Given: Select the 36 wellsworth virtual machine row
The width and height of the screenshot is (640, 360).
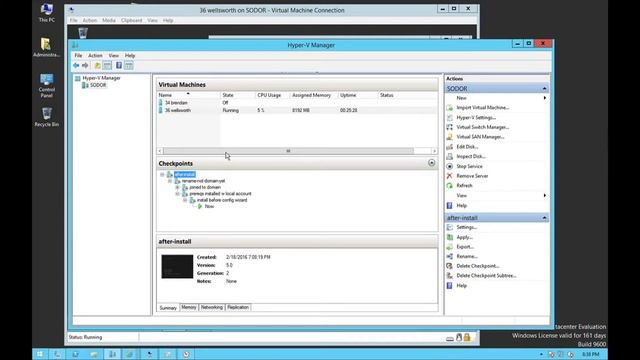Looking at the screenshot, I should (x=297, y=110).
